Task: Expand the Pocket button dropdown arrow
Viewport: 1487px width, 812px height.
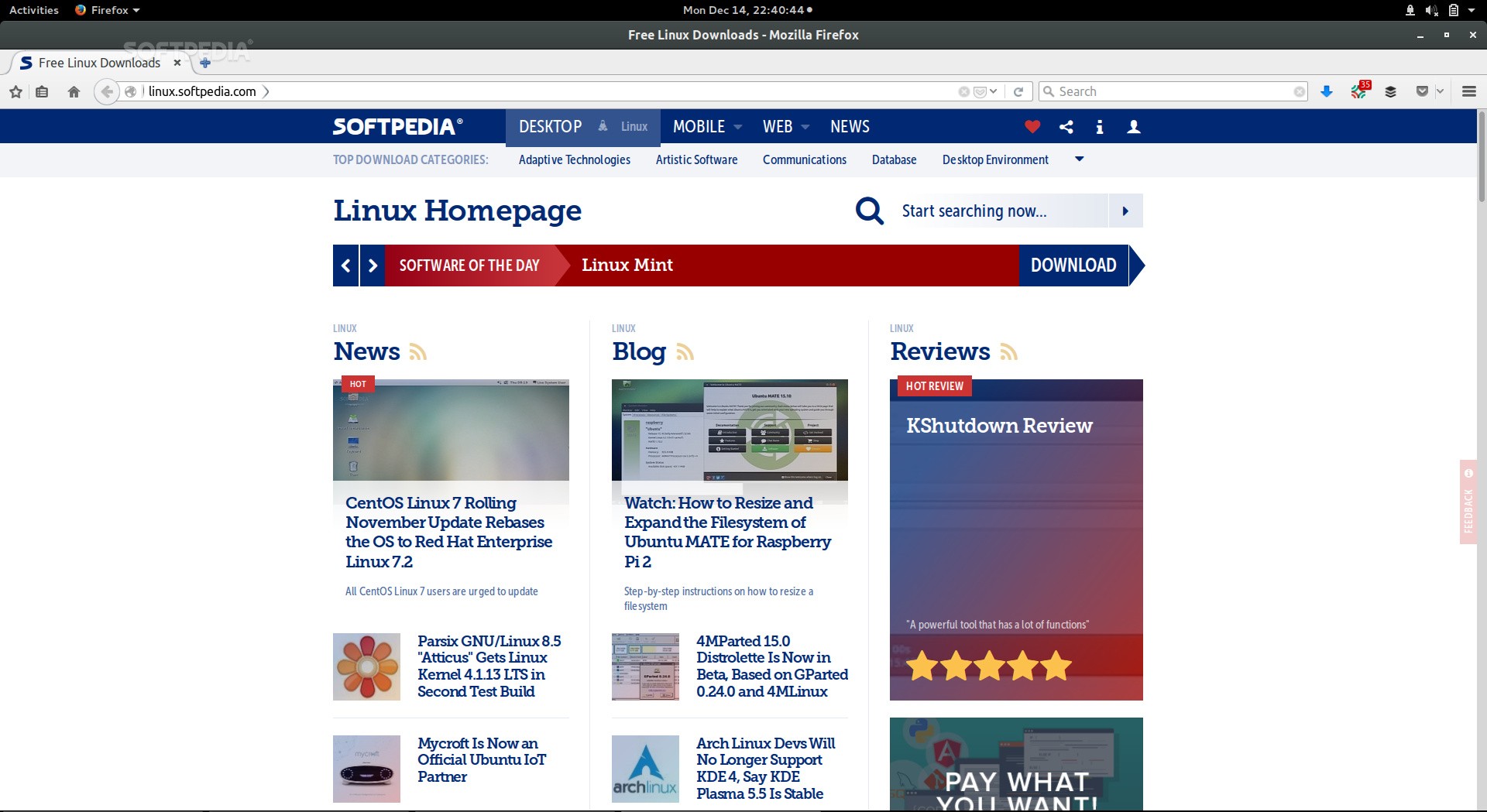Action: [x=1440, y=91]
